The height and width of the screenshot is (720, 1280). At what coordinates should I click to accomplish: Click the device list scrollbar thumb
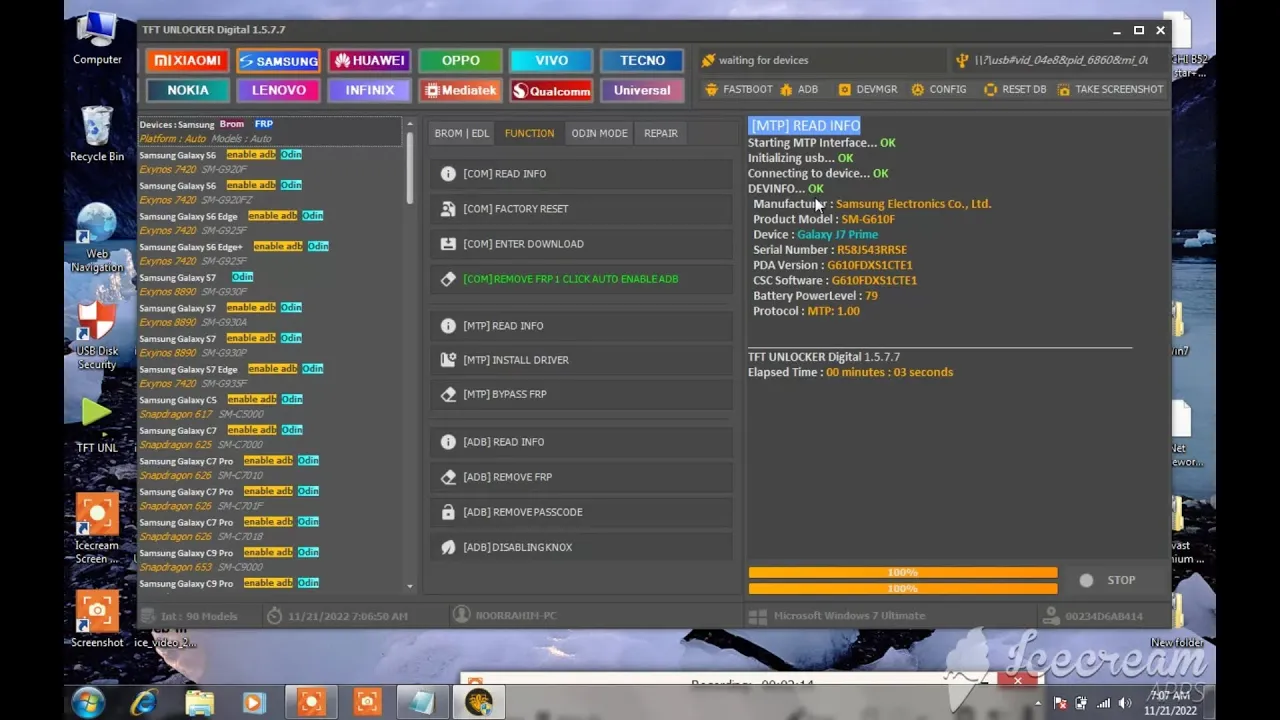coord(410,168)
